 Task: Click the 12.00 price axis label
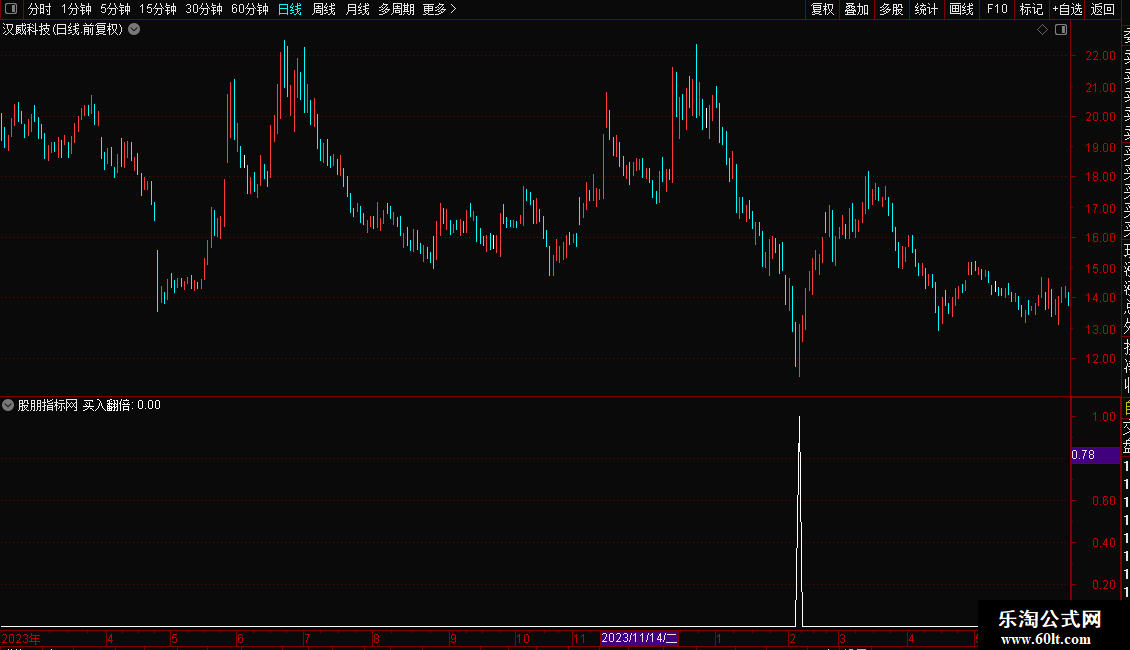point(1100,358)
